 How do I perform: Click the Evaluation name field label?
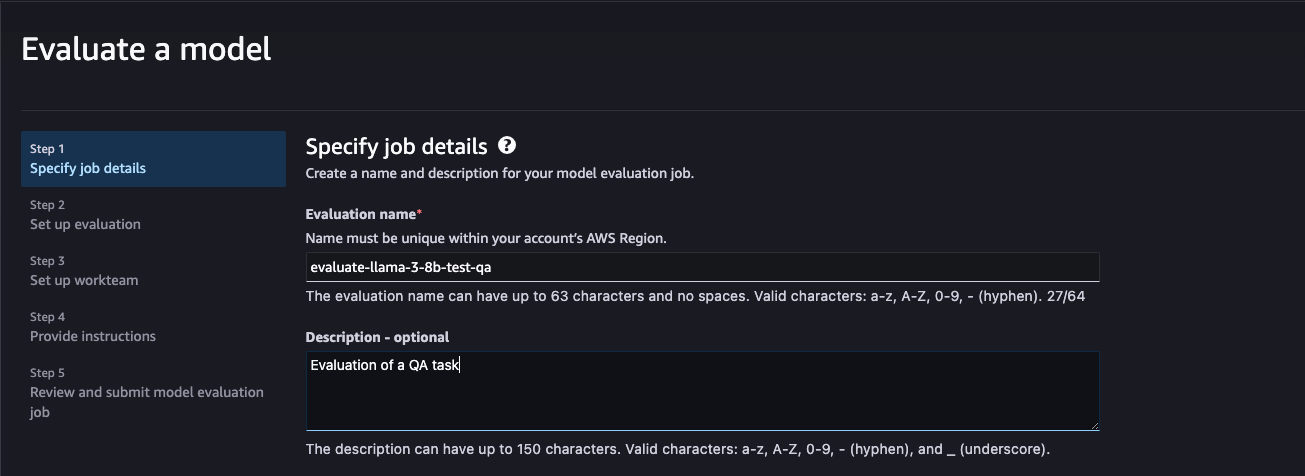(x=360, y=214)
